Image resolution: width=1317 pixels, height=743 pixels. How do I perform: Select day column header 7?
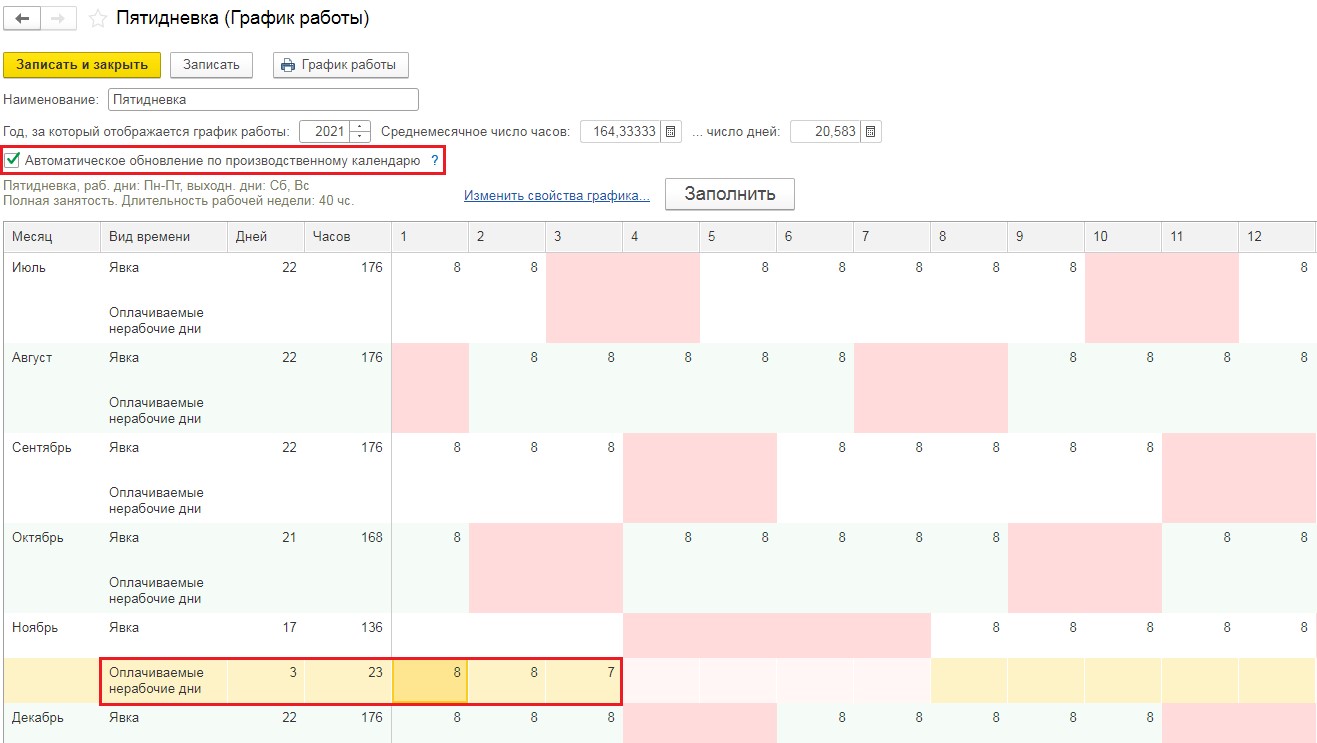coord(892,237)
